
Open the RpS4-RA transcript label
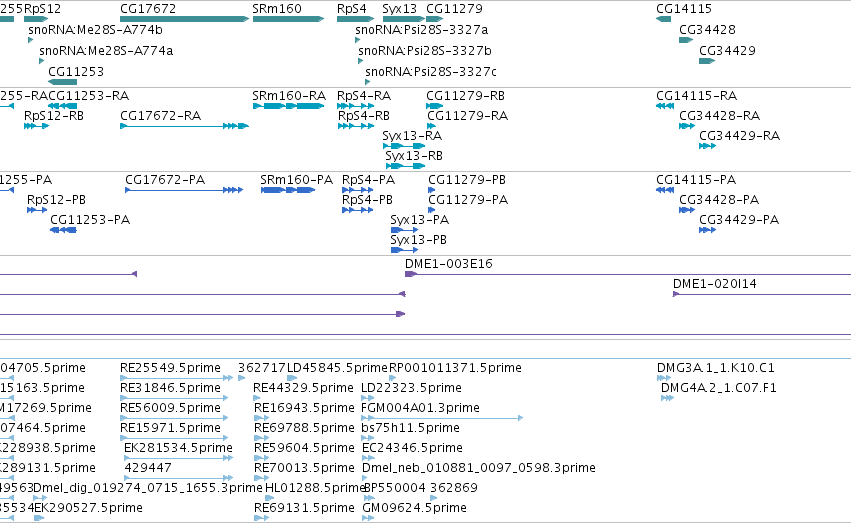coord(364,95)
